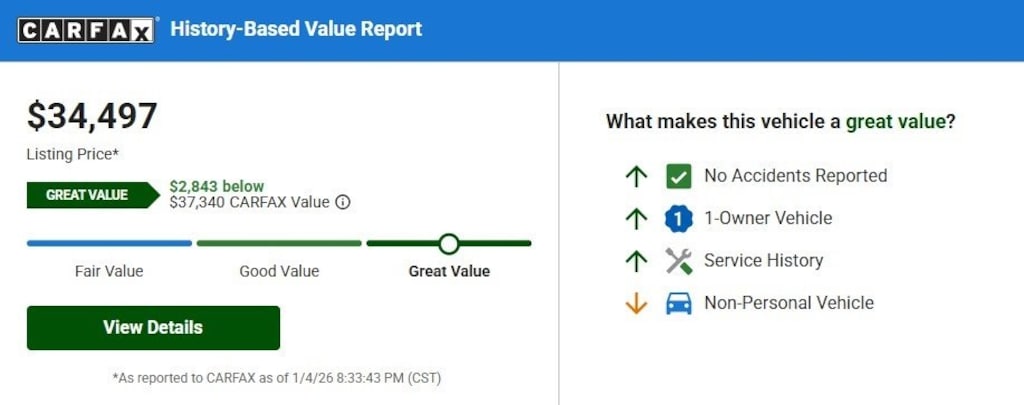The height and width of the screenshot is (405, 1024).
Task: Click the GREAT VALUE badge
Action: [90, 195]
